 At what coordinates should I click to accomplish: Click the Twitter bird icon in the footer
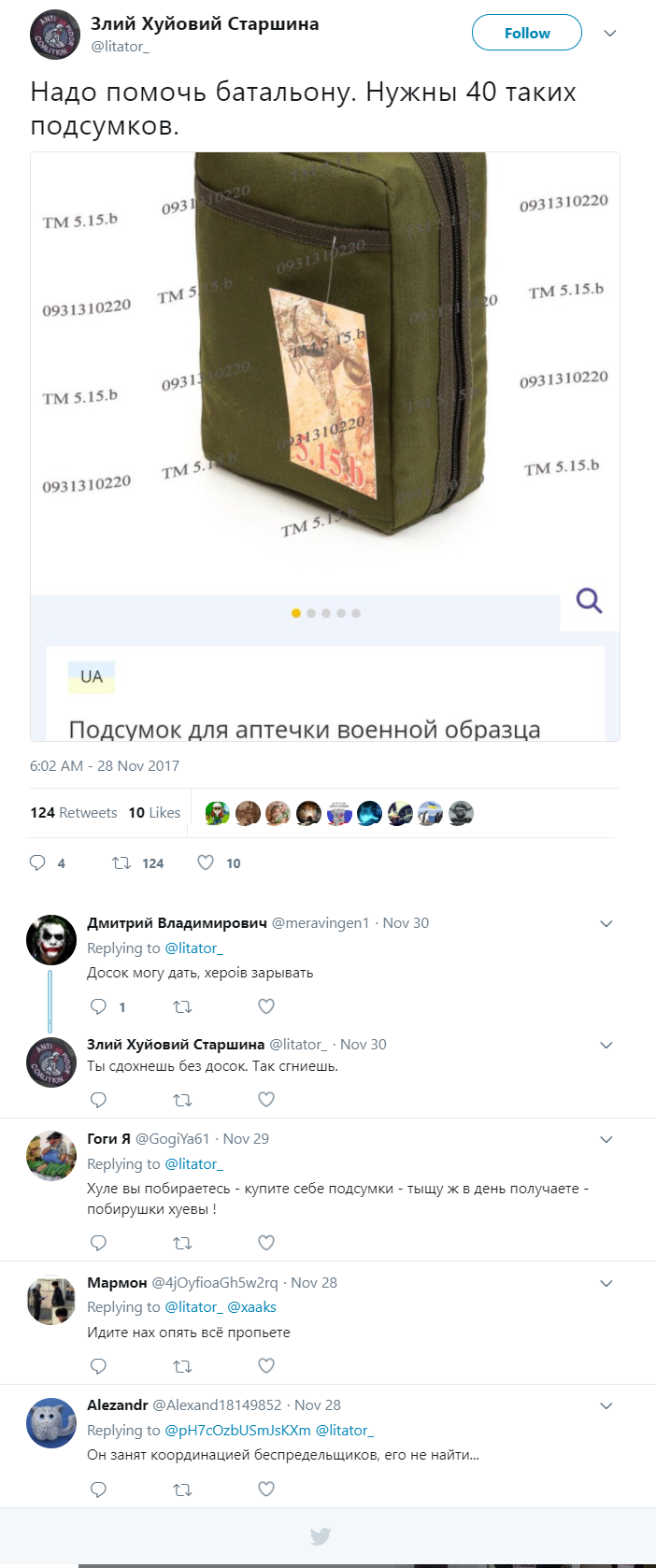[x=321, y=1536]
